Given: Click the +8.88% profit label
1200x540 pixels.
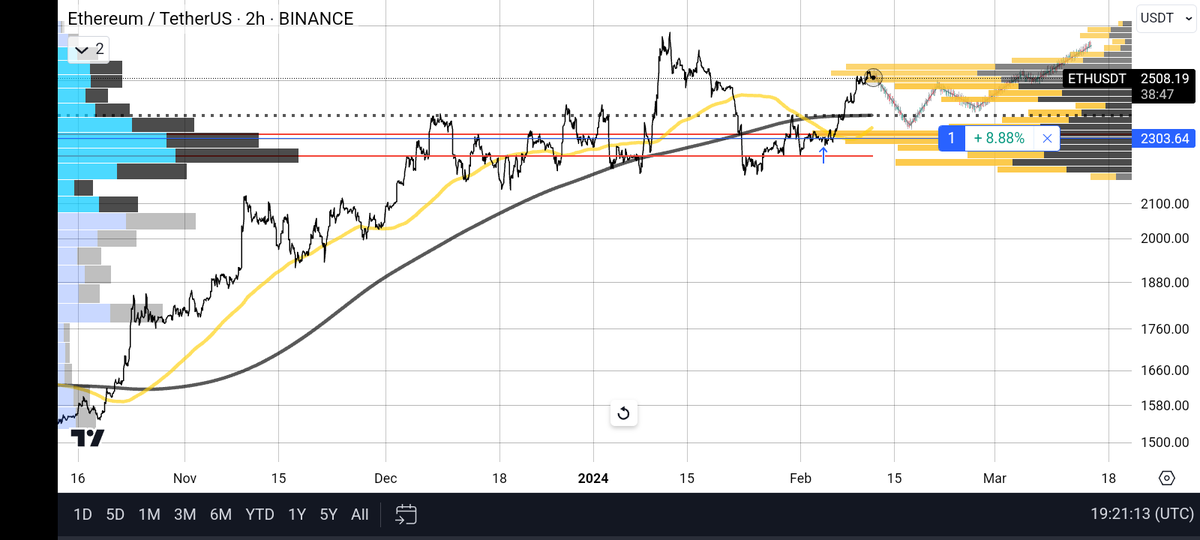Looking at the screenshot, I should point(999,138).
